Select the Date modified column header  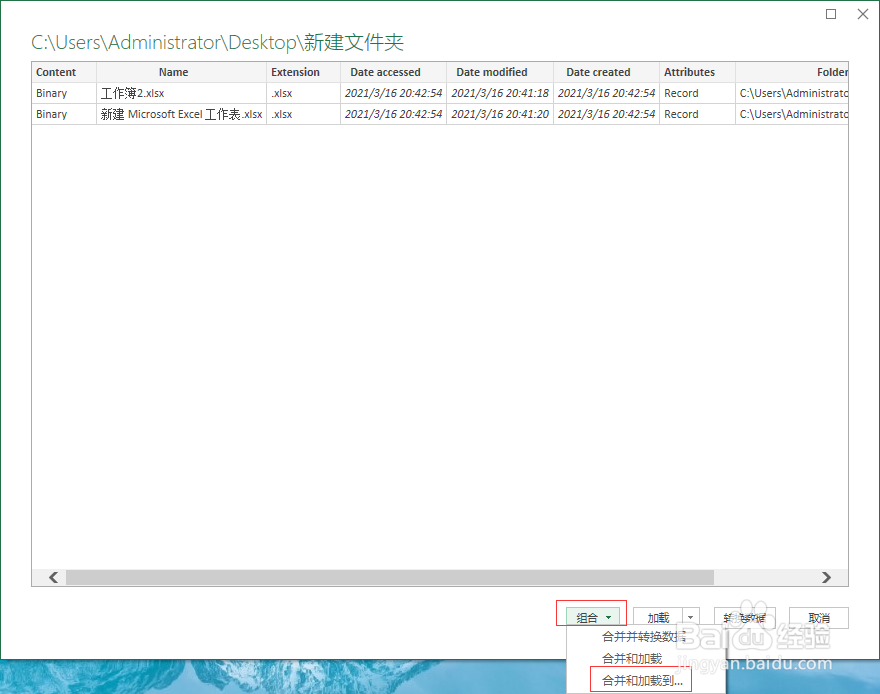click(x=500, y=72)
